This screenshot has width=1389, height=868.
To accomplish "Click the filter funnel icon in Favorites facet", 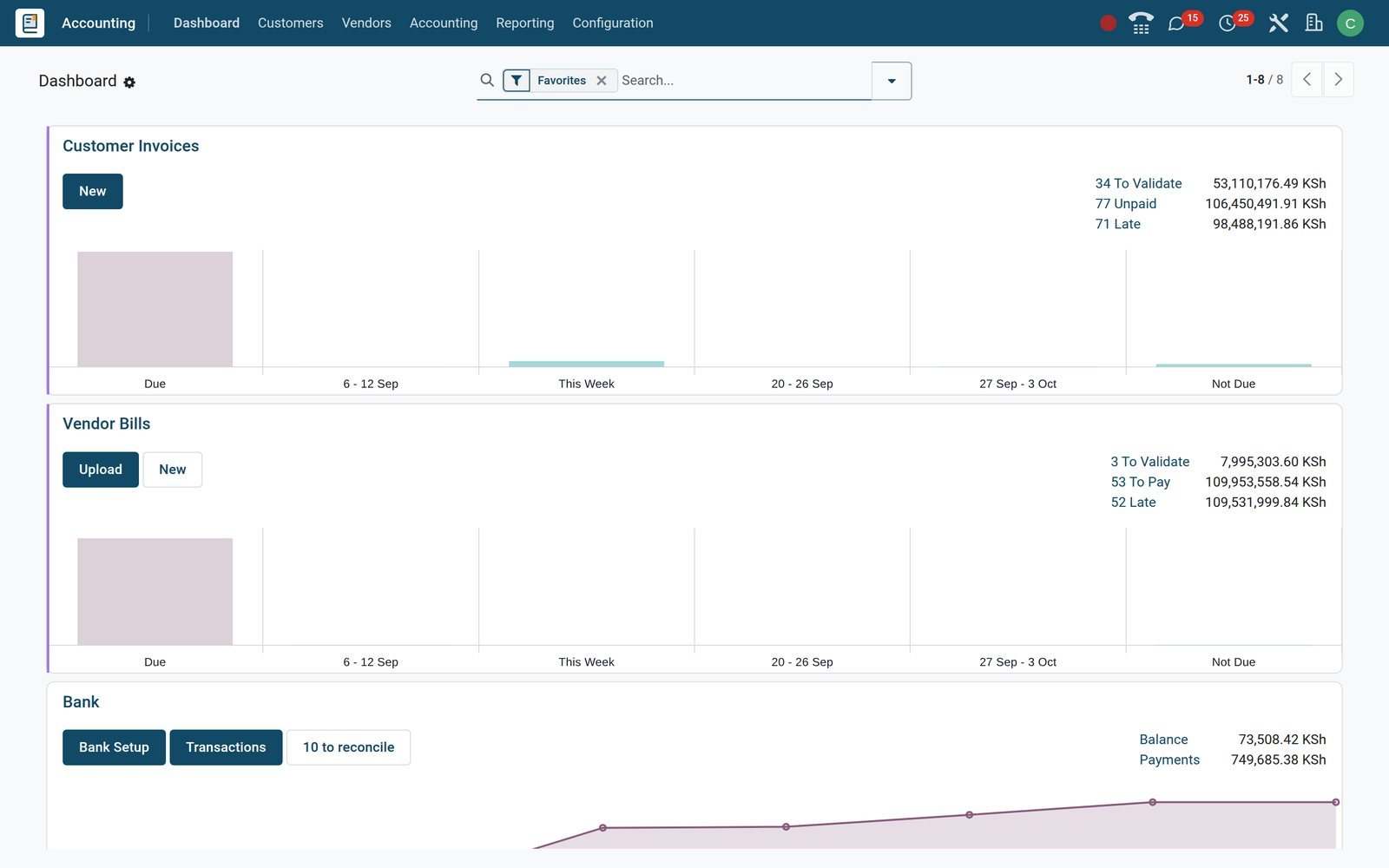I will pyautogui.click(x=517, y=81).
